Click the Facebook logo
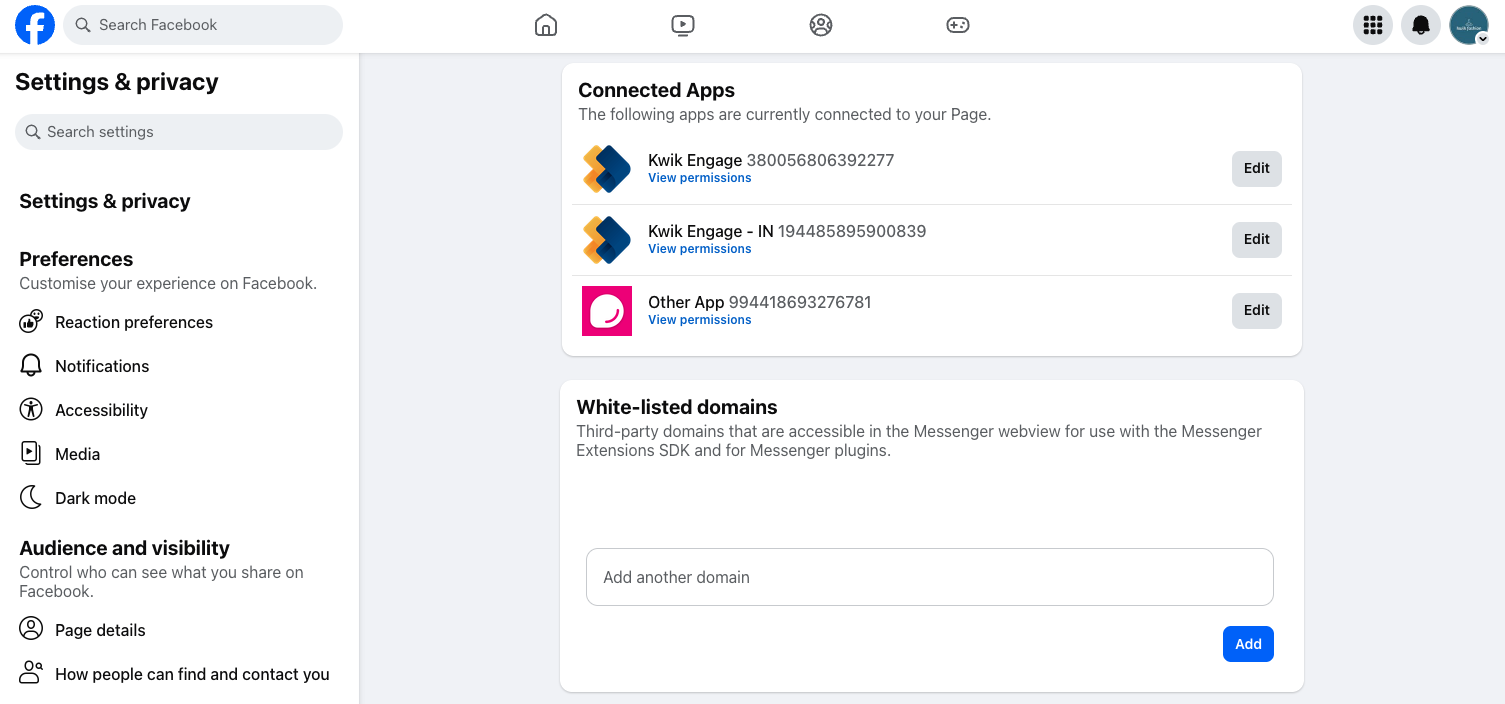 point(35,25)
